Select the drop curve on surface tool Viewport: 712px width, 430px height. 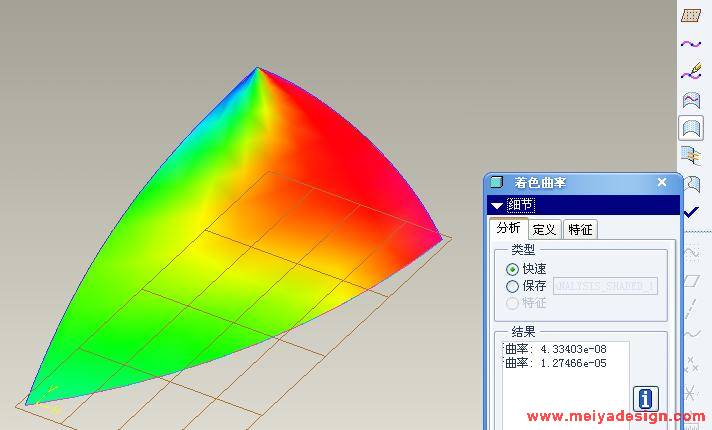pyautogui.click(x=691, y=100)
